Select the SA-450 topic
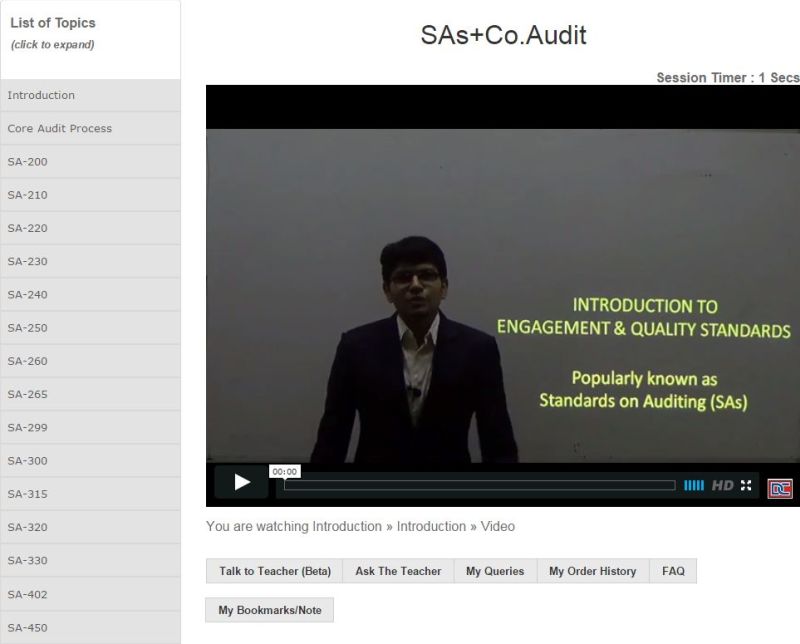 pos(90,627)
